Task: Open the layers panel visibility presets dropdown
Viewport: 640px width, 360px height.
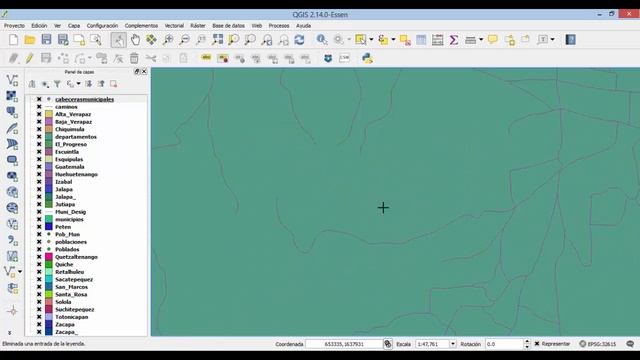Action: pos(45,84)
